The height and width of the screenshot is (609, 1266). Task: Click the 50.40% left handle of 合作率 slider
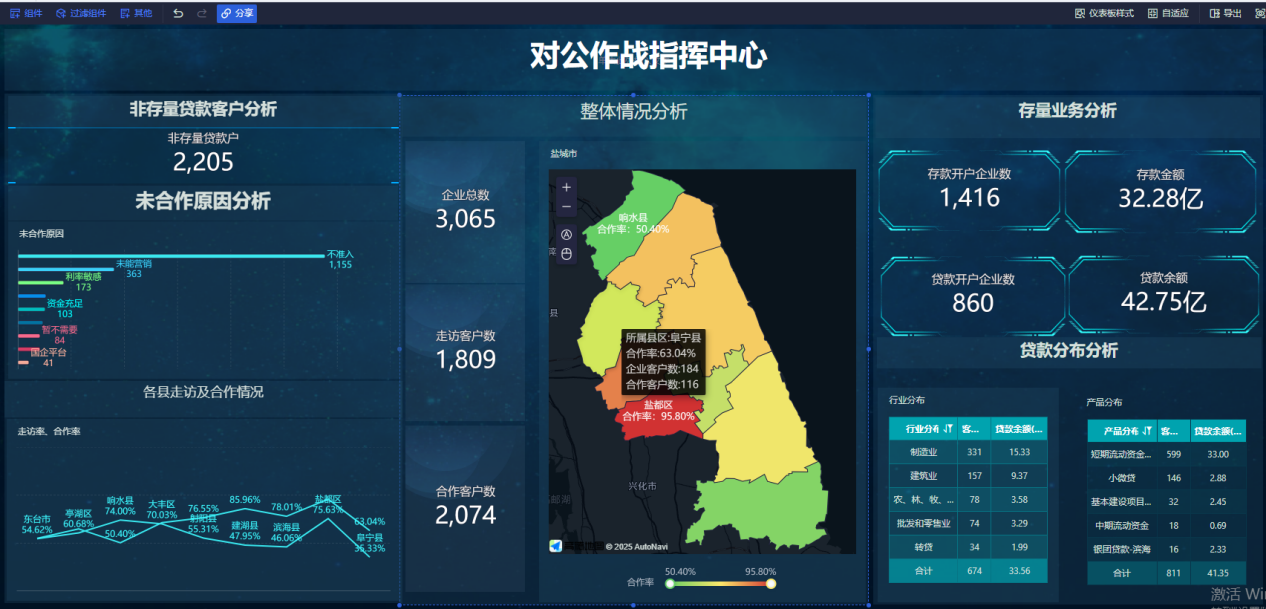tap(670, 583)
